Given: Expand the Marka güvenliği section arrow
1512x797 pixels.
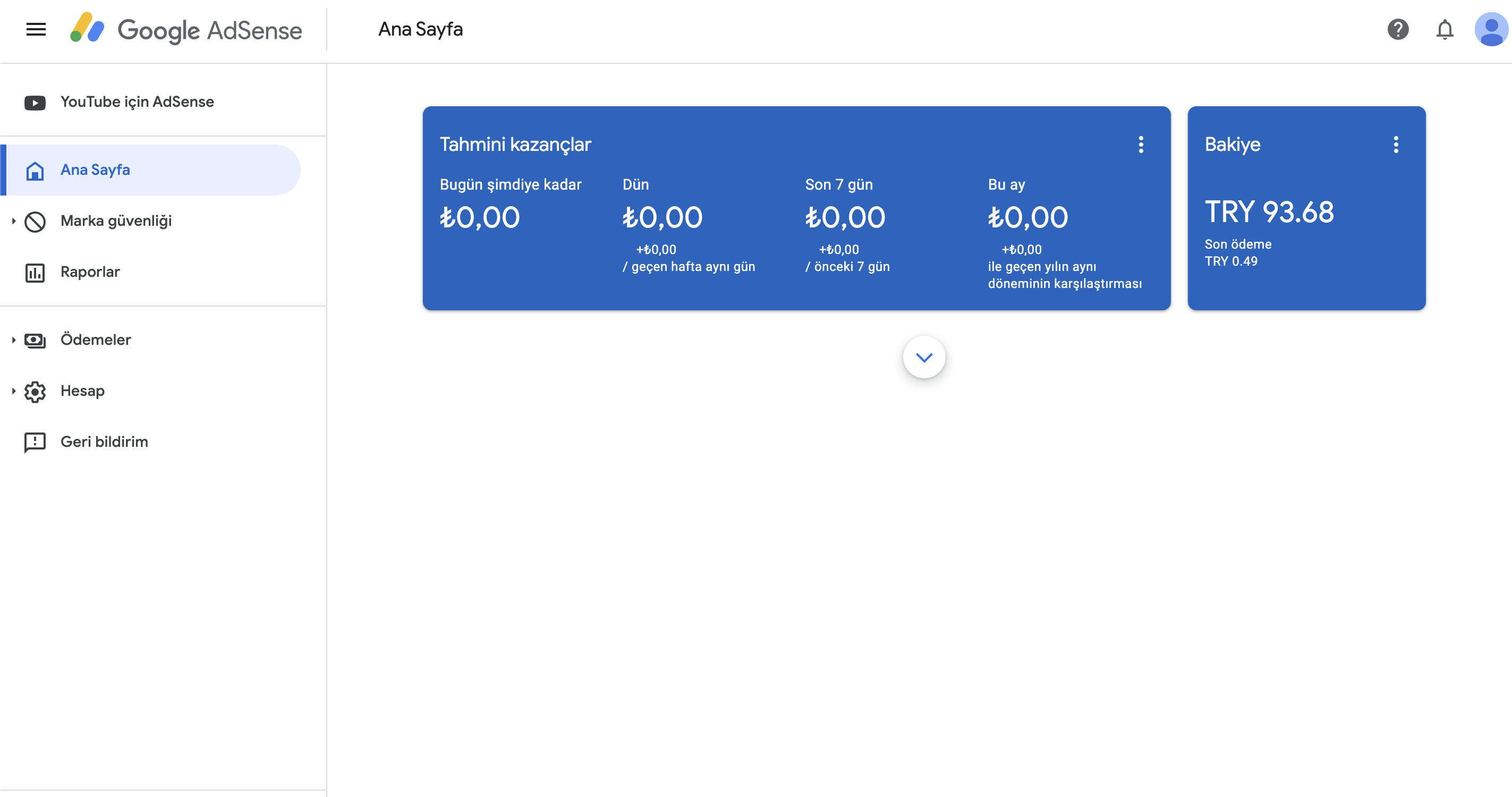Looking at the screenshot, I should [x=13, y=221].
